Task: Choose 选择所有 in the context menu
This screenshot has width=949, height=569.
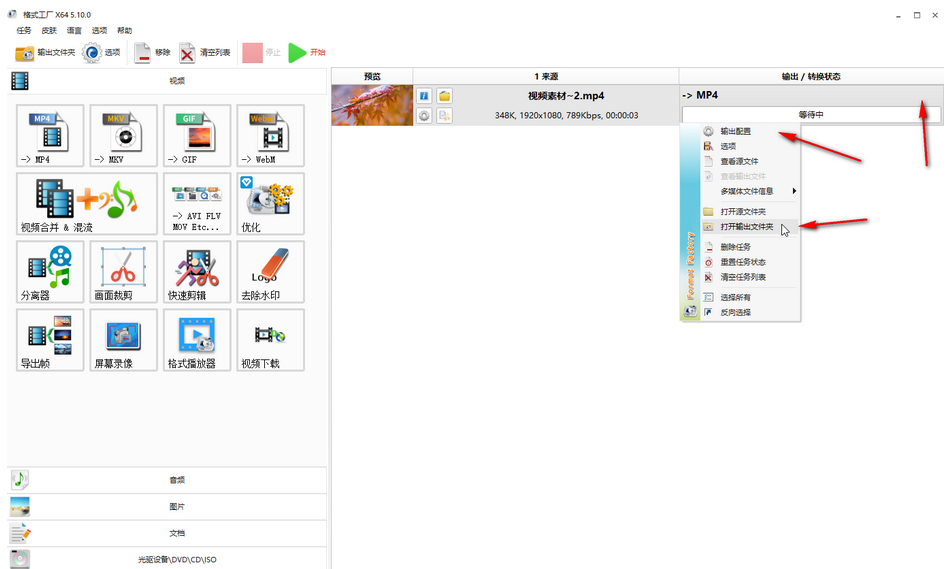Action: click(x=750, y=297)
